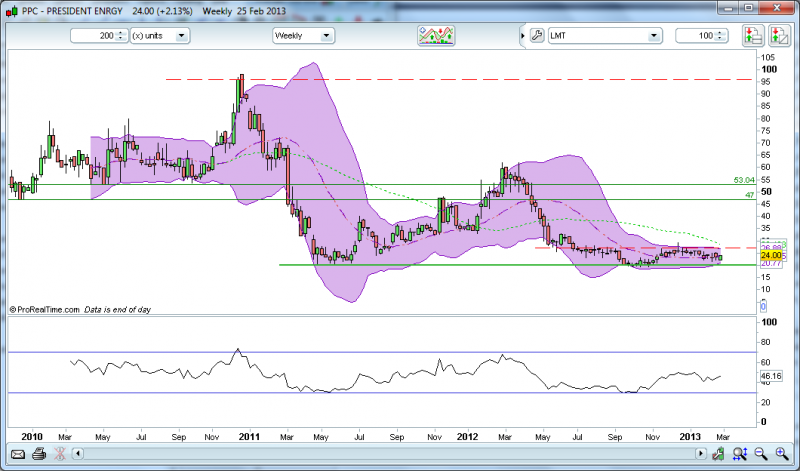
Task: Click the 46.16 RSI value label
Action: (771, 377)
